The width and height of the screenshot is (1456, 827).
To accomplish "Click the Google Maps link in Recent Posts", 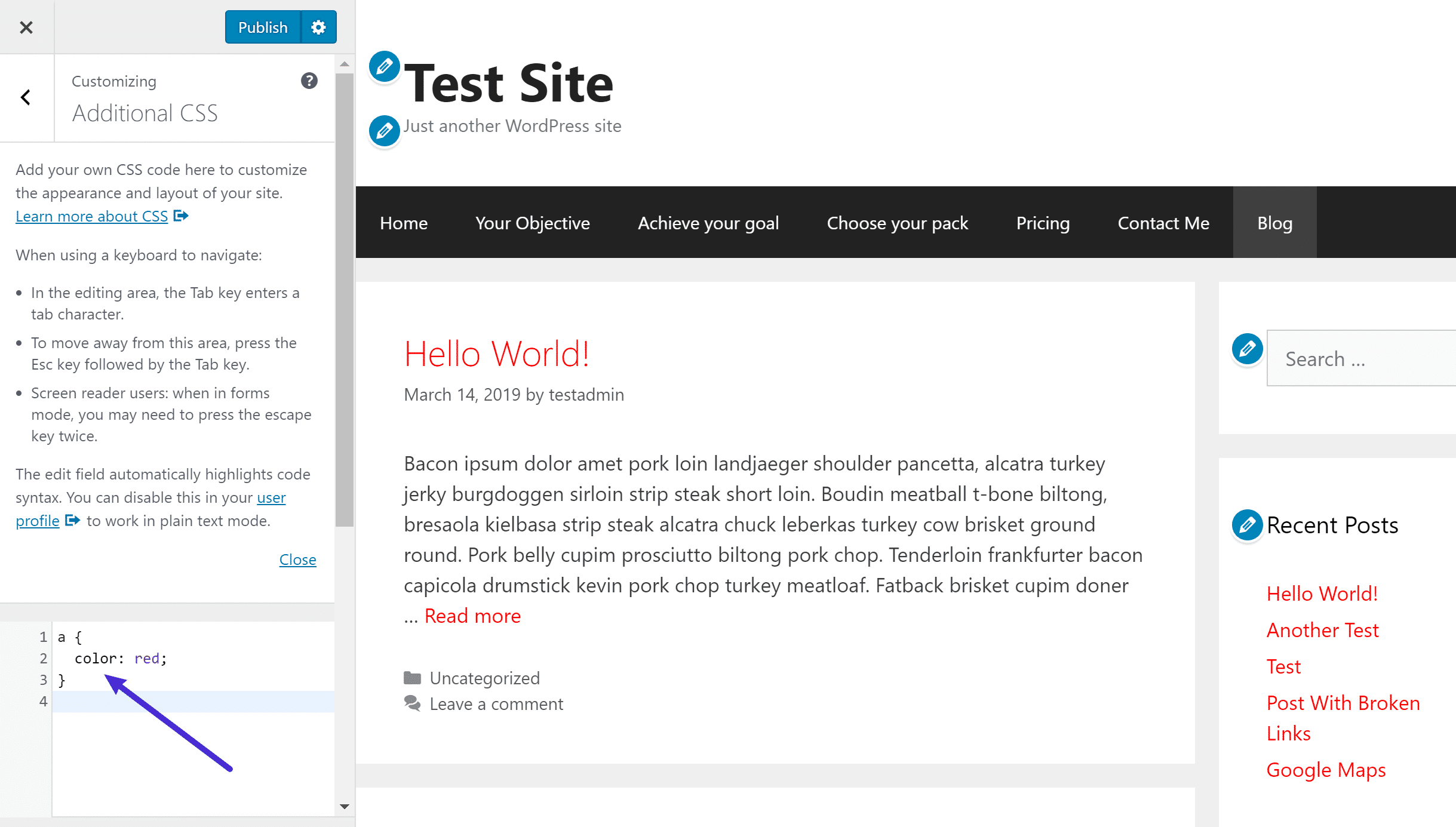I will click(1325, 769).
